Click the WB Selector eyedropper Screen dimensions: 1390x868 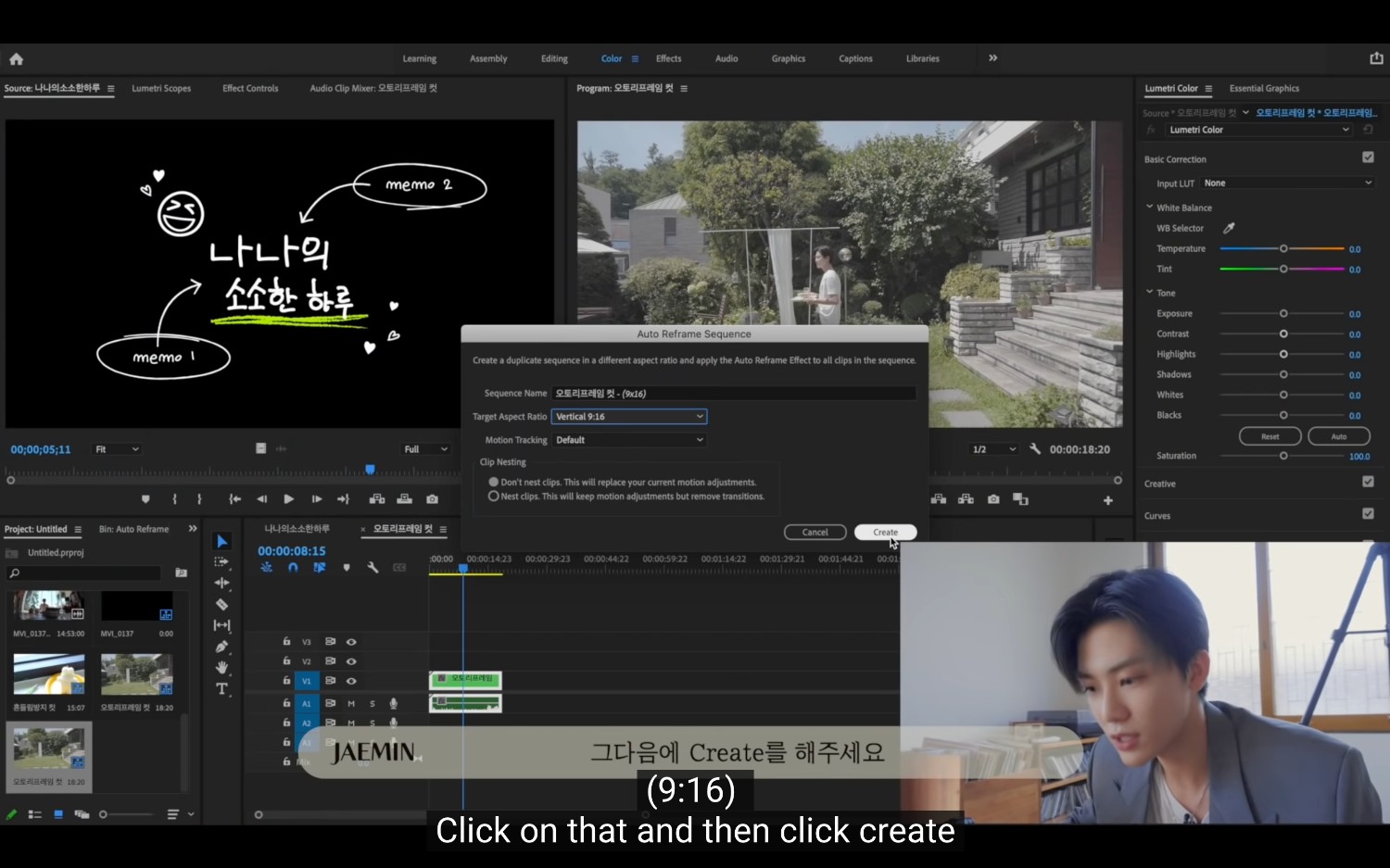pos(1229,228)
